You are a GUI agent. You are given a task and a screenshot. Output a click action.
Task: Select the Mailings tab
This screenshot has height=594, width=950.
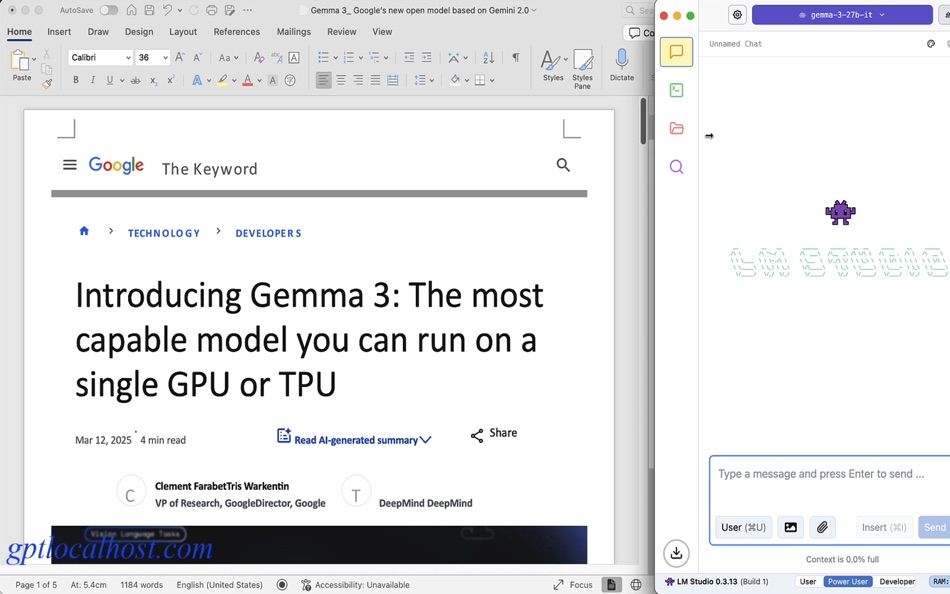click(294, 32)
